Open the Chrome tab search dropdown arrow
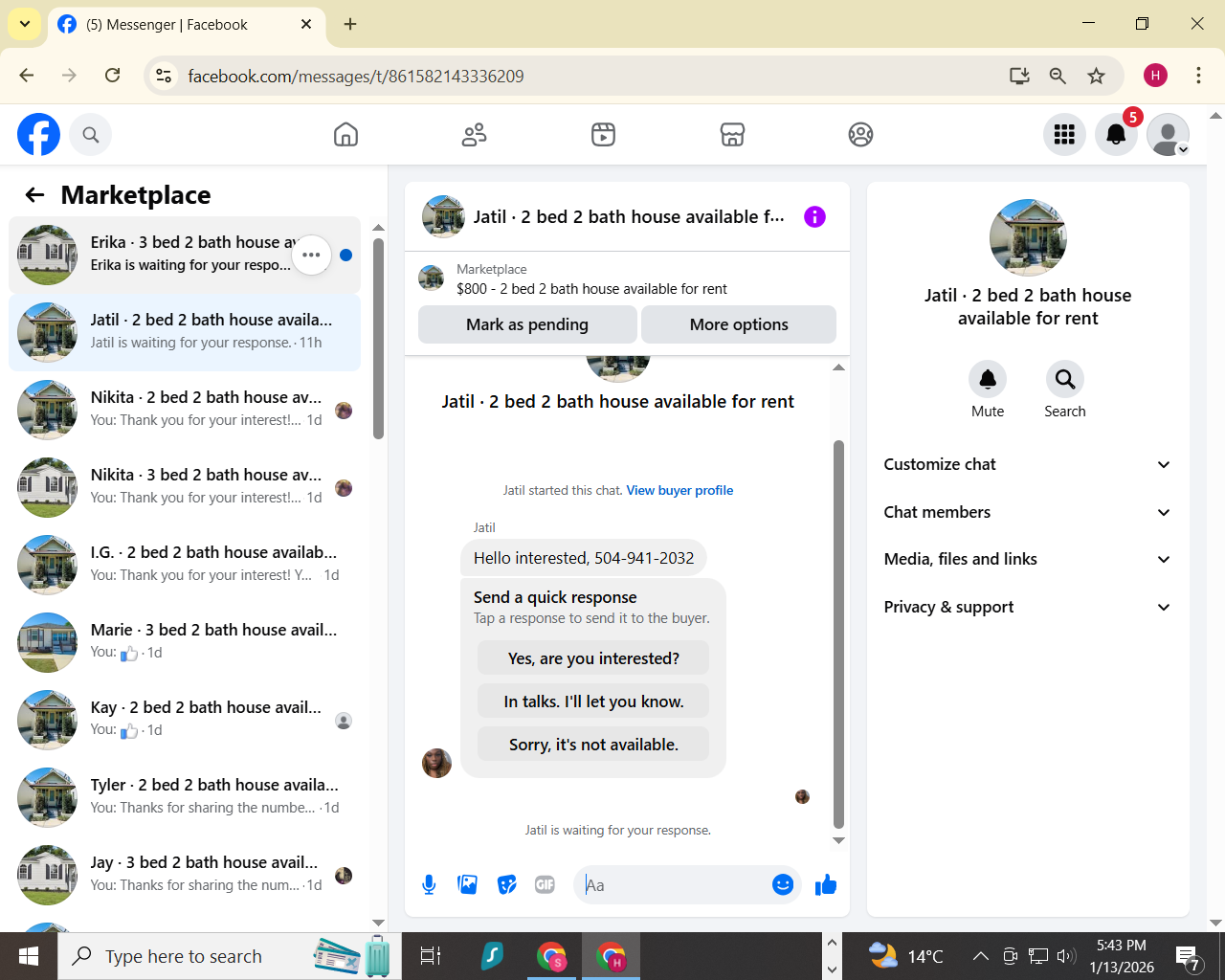 24,24
